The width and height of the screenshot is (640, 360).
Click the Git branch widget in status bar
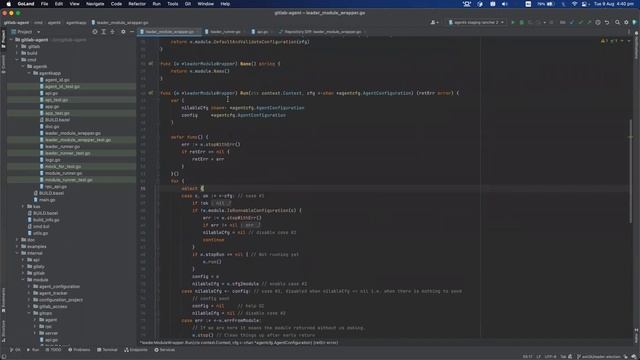(600, 357)
